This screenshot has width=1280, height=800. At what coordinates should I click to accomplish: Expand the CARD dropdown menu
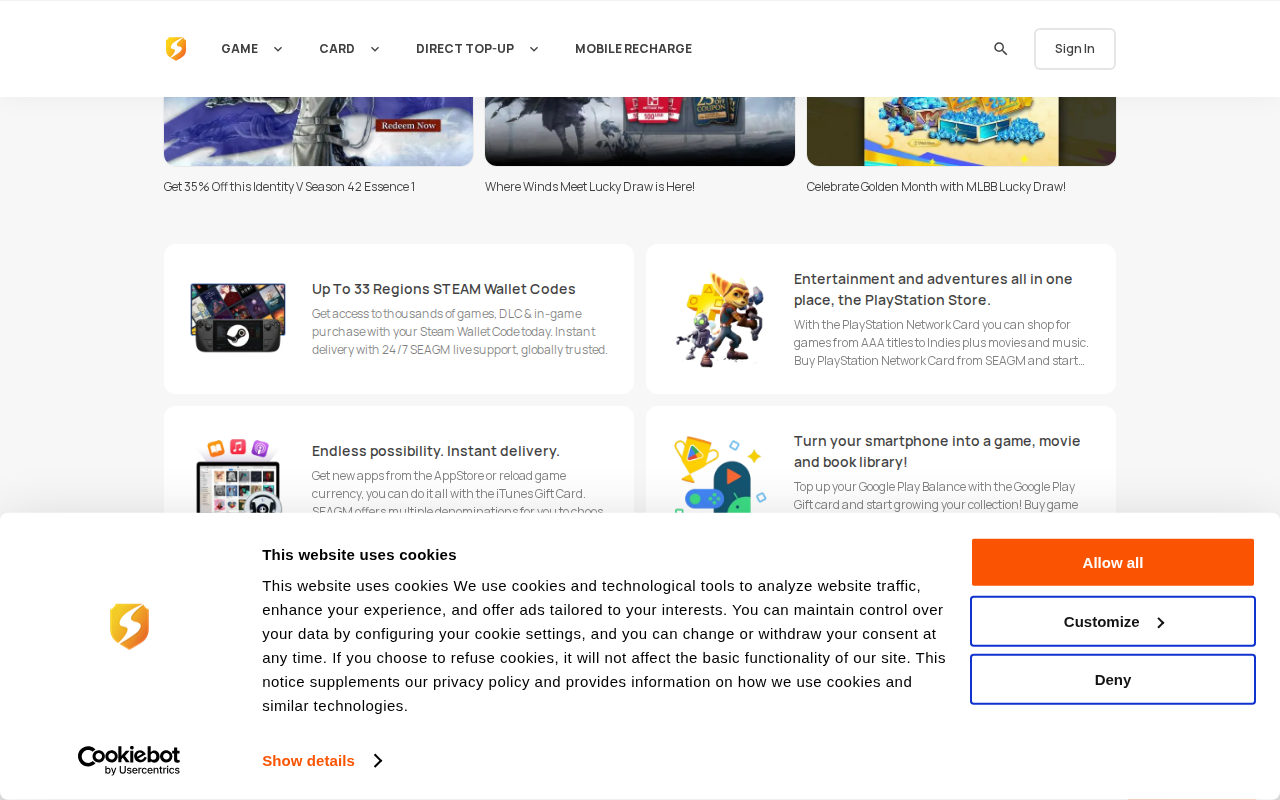point(349,49)
